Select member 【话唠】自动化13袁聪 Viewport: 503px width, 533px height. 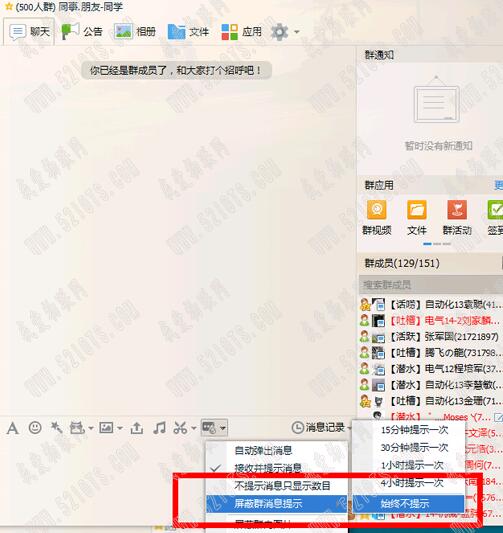point(431,305)
